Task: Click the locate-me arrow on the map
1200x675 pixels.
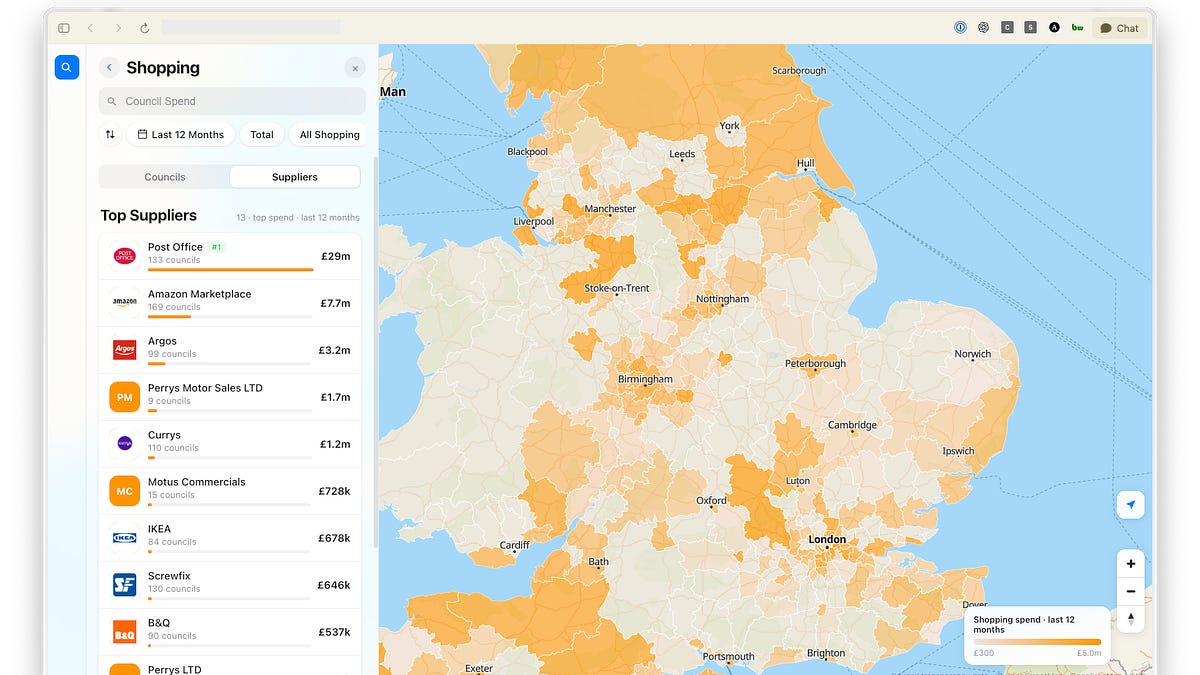Action: point(1131,505)
